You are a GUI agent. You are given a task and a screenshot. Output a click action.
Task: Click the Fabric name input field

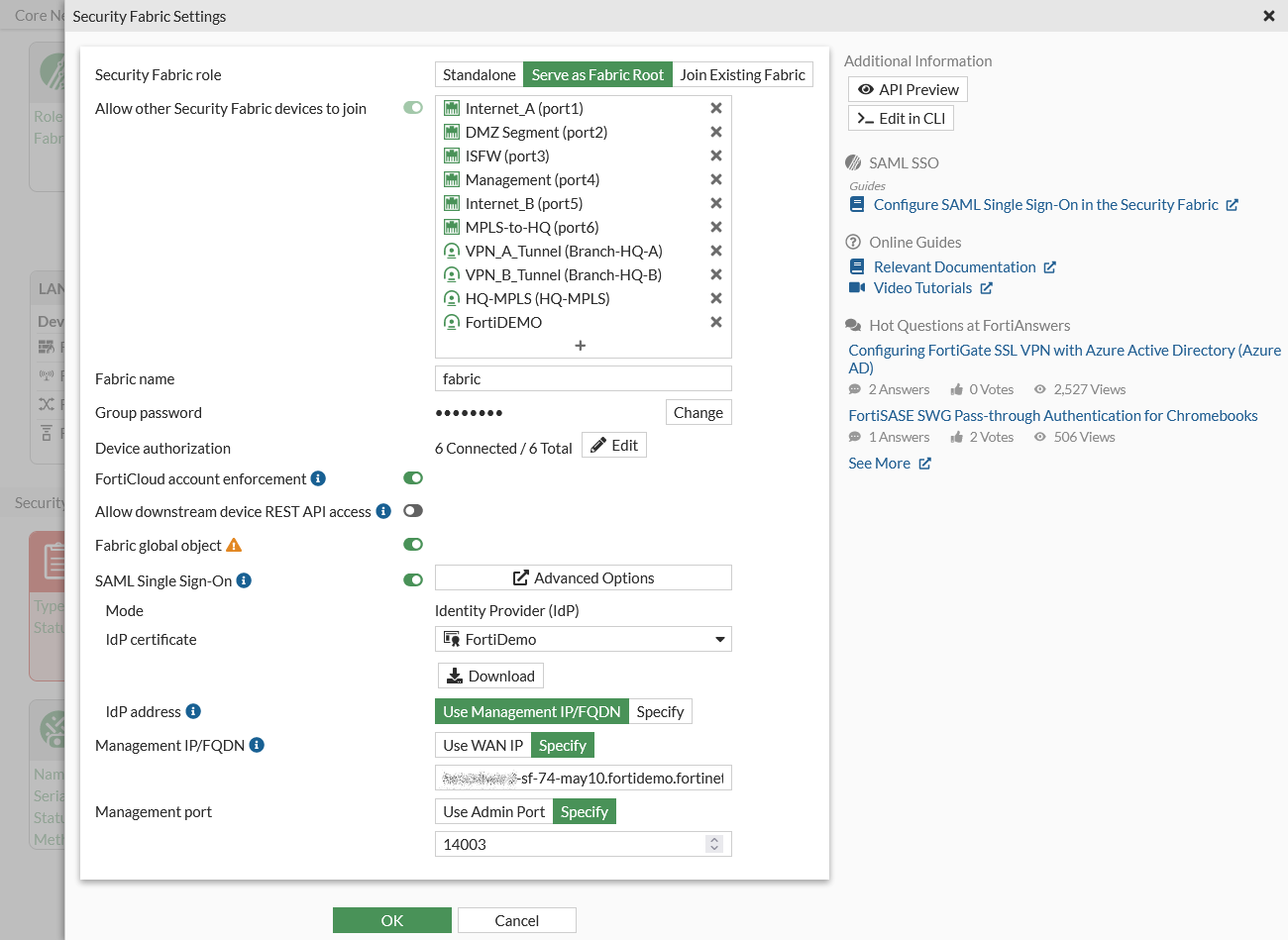pyautogui.click(x=583, y=379)
